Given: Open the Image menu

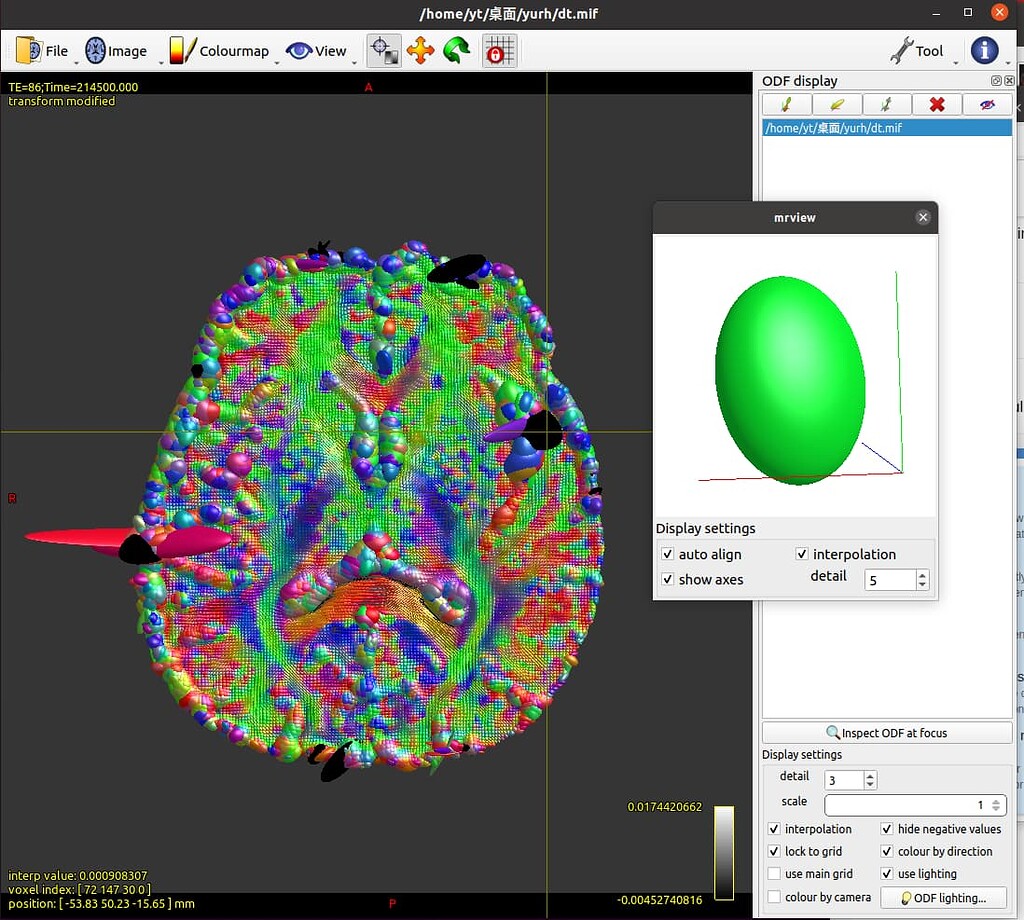Looking at the screenshot, I should tap(116, 51).
